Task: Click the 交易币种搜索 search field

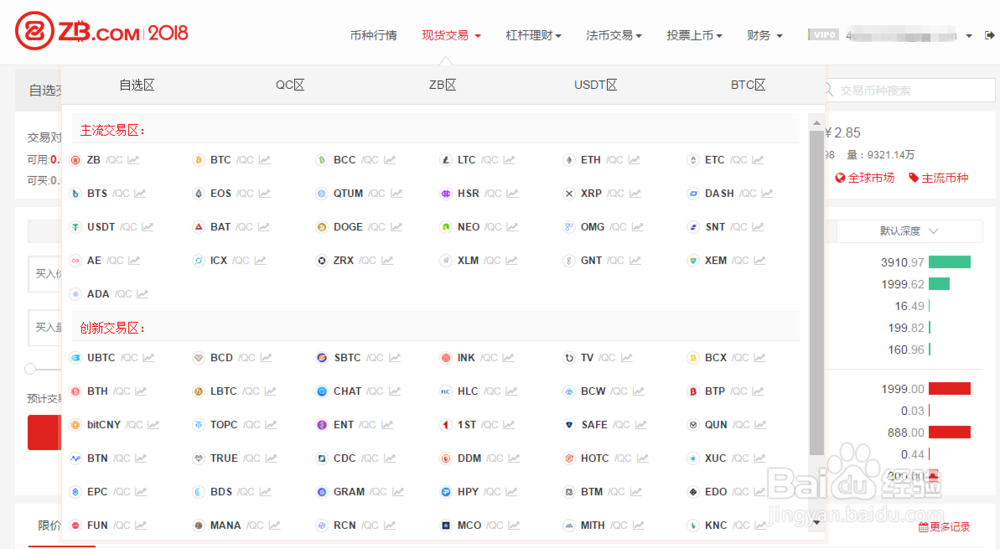Action: pyautogui.click(x=910, y=91)
